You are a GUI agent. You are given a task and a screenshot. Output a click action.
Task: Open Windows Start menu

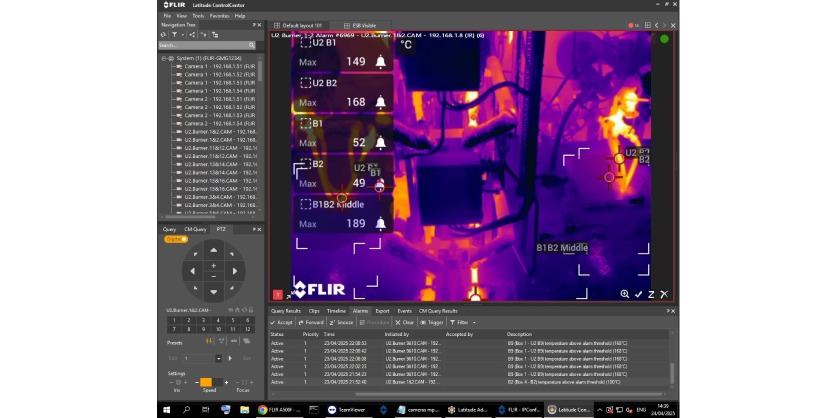click(166, 410)
